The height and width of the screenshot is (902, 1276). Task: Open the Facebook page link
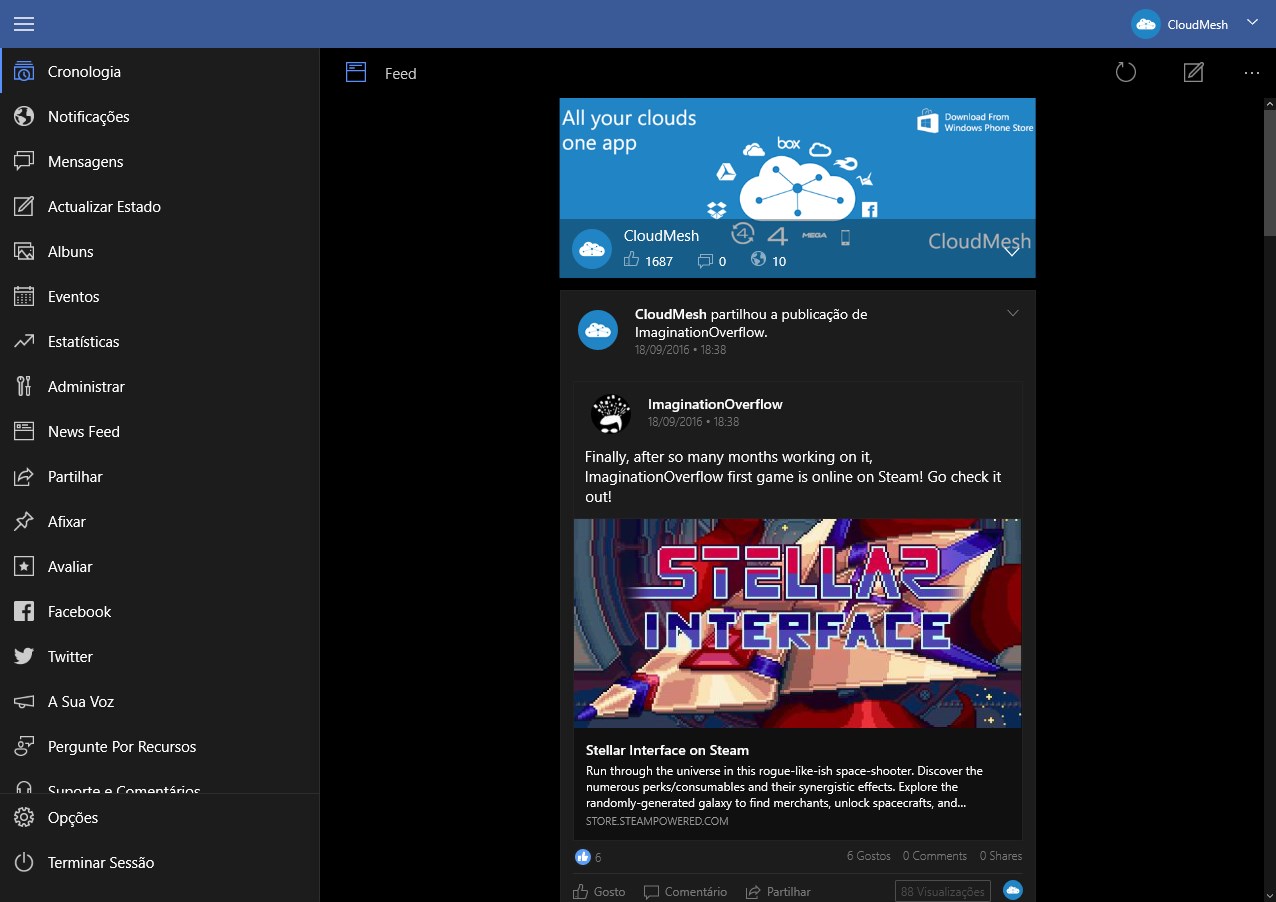point(79,611)
